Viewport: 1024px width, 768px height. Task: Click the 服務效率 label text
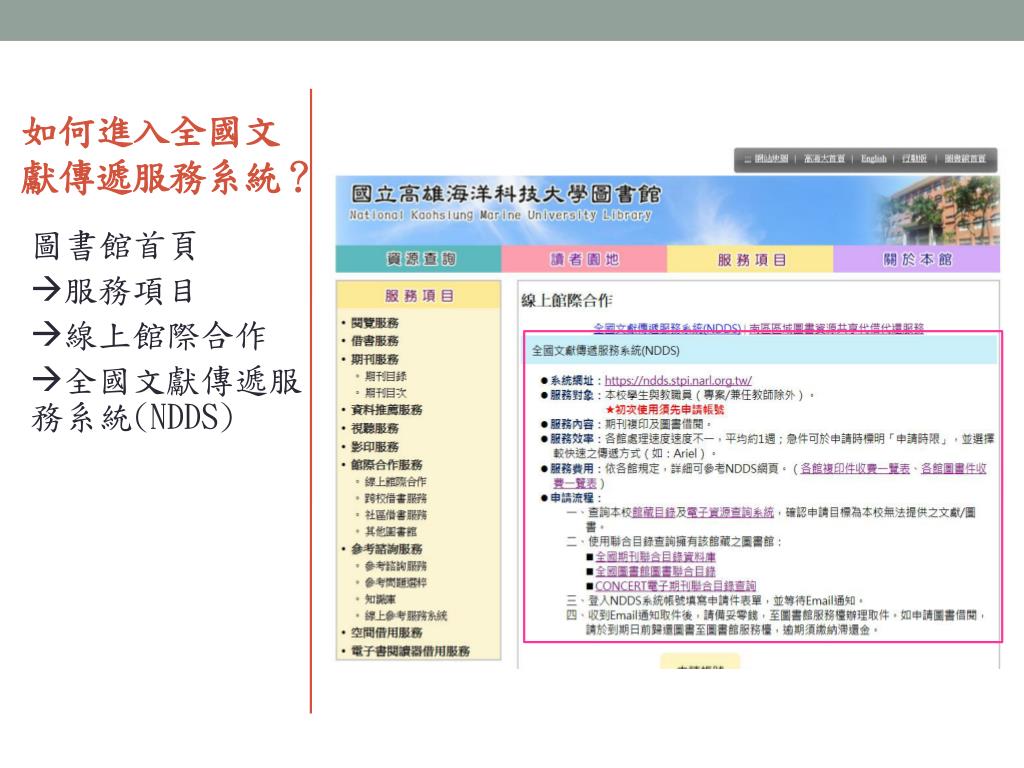coord(572,439)
